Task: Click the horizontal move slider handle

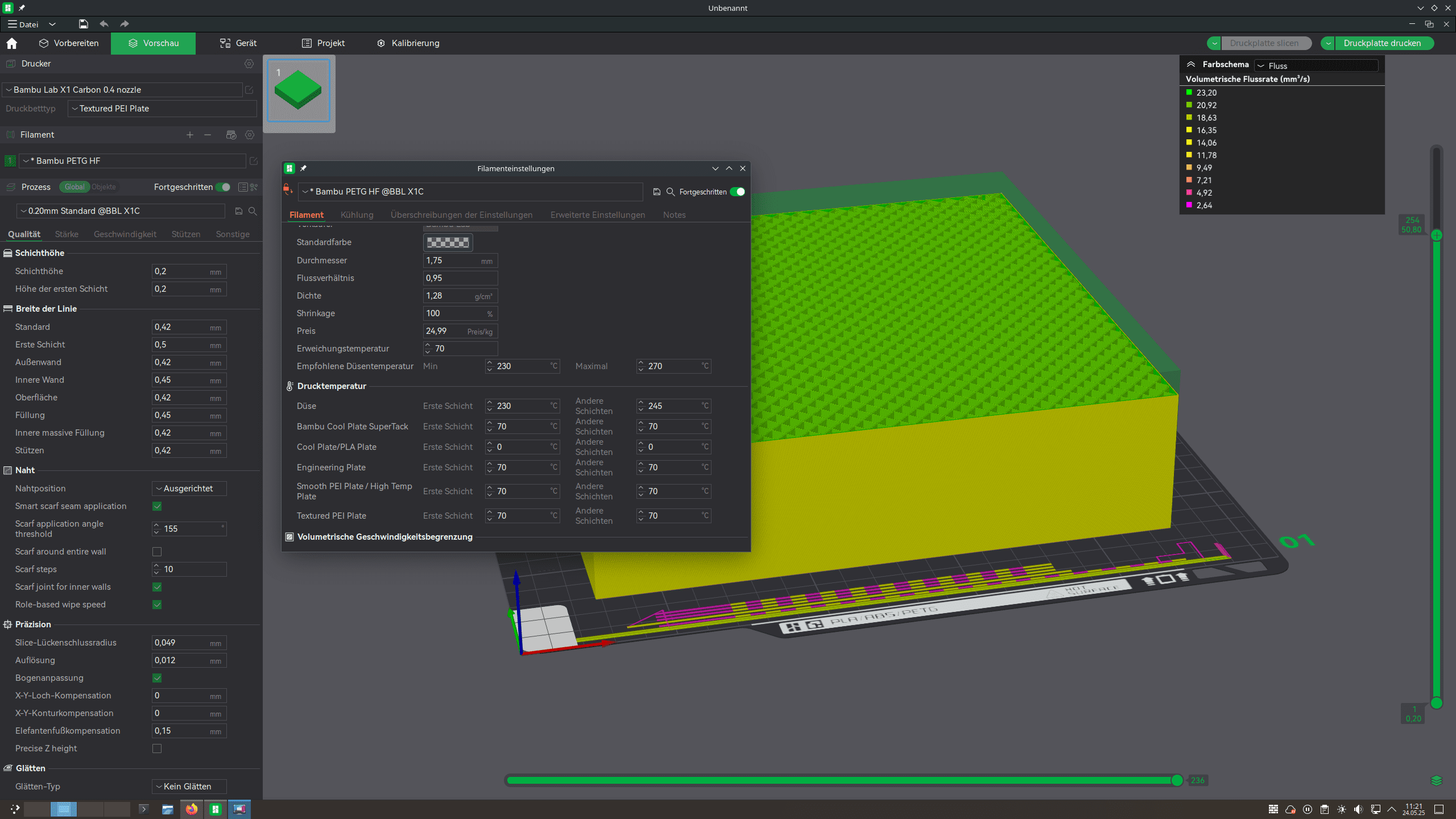Action: 1177,780
